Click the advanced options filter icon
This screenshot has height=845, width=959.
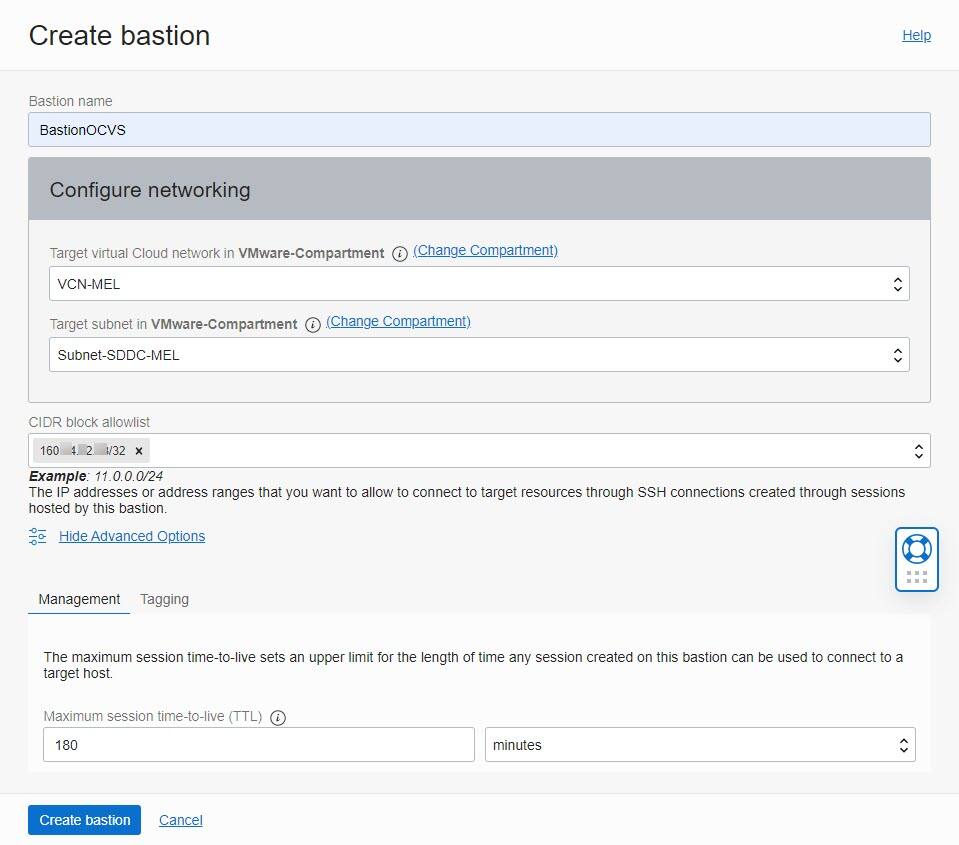click(x=38, y=536)
